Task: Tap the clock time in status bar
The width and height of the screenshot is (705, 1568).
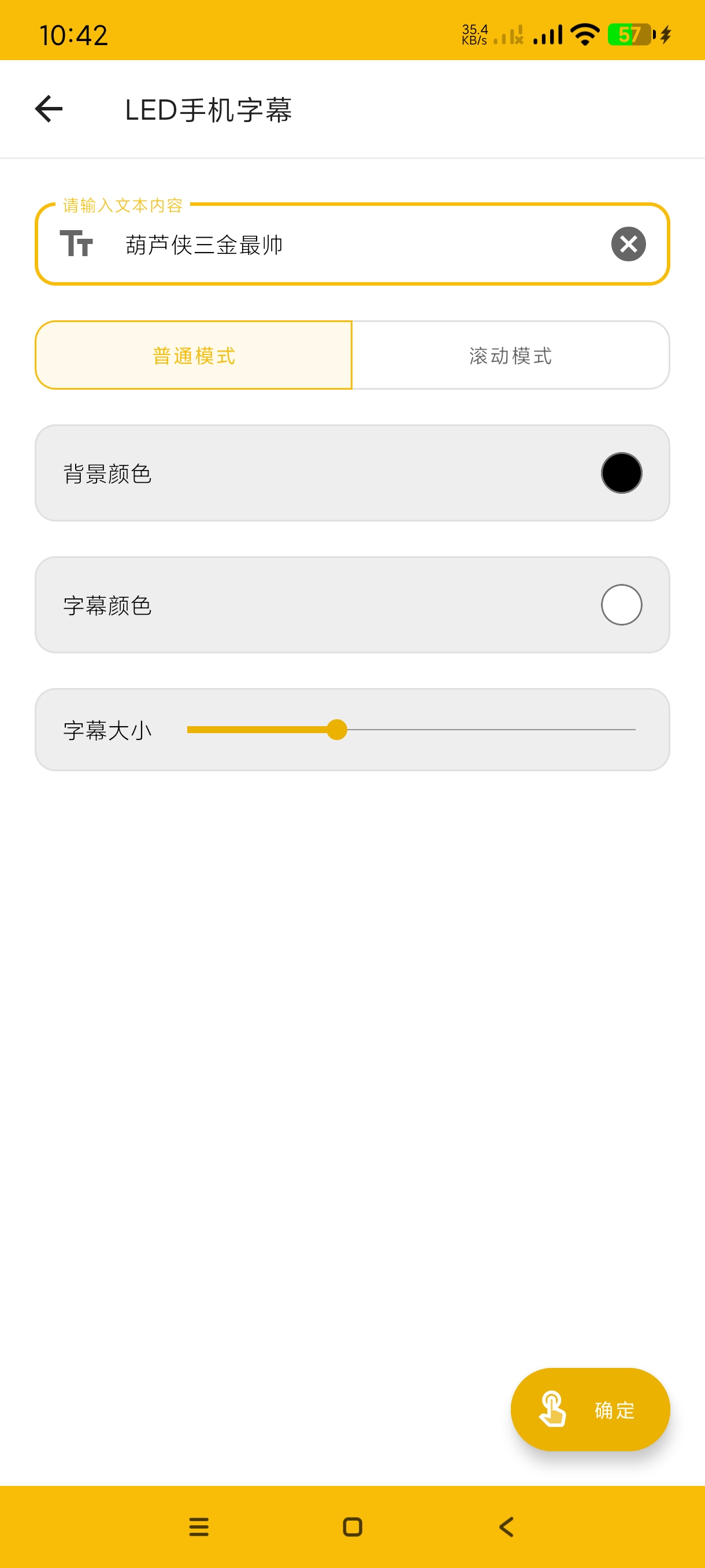Action: click(73, 35)
